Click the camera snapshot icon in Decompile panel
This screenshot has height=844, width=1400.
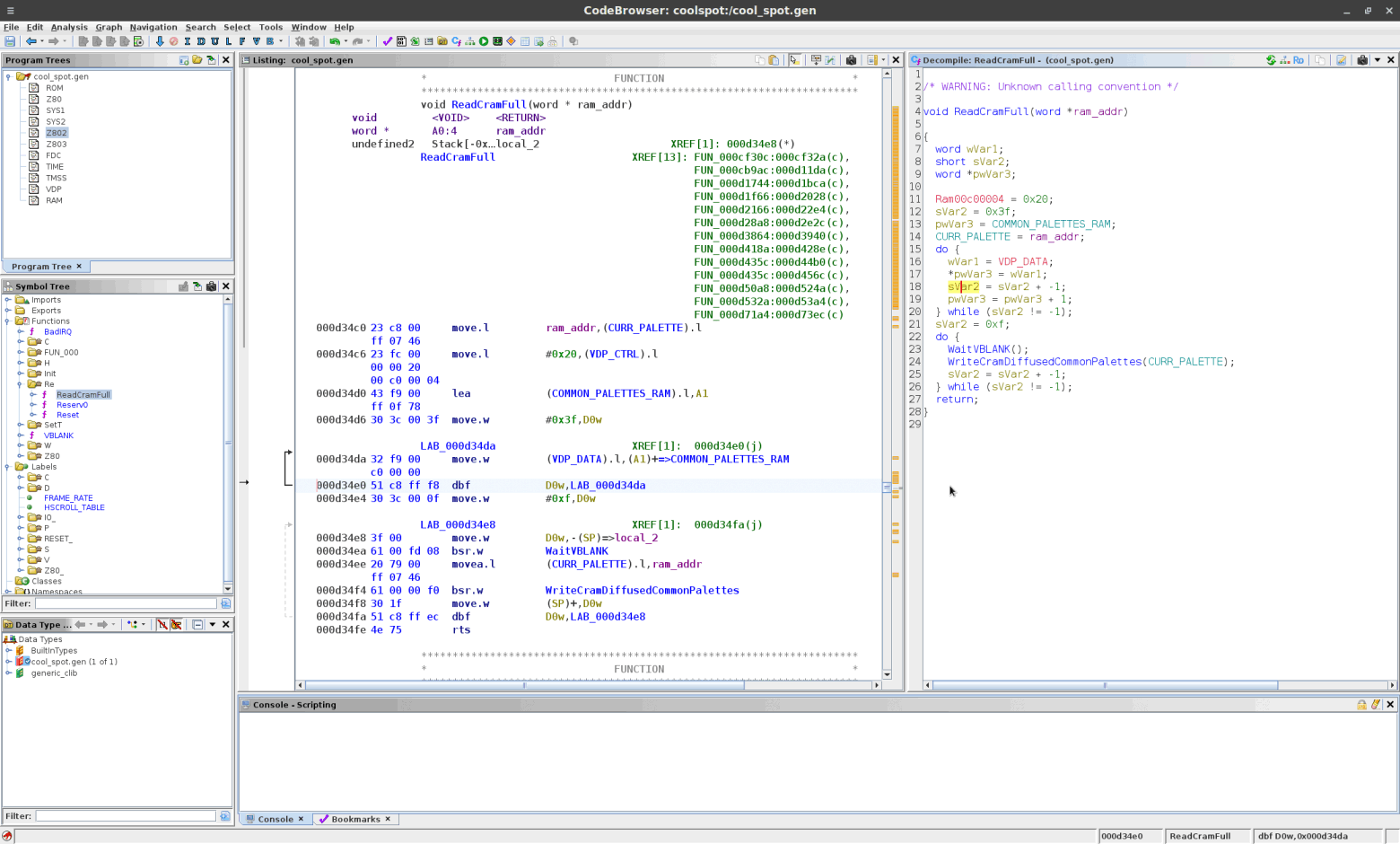point(1364,60)
